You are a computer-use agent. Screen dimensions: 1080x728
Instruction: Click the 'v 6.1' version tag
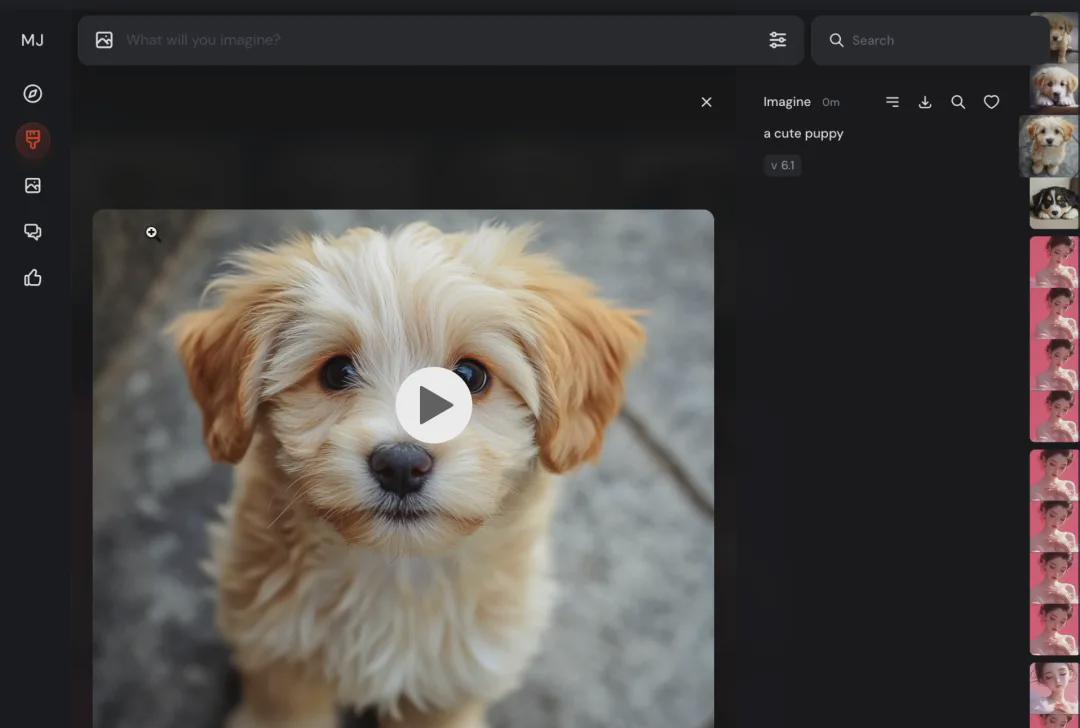(782, 165)
